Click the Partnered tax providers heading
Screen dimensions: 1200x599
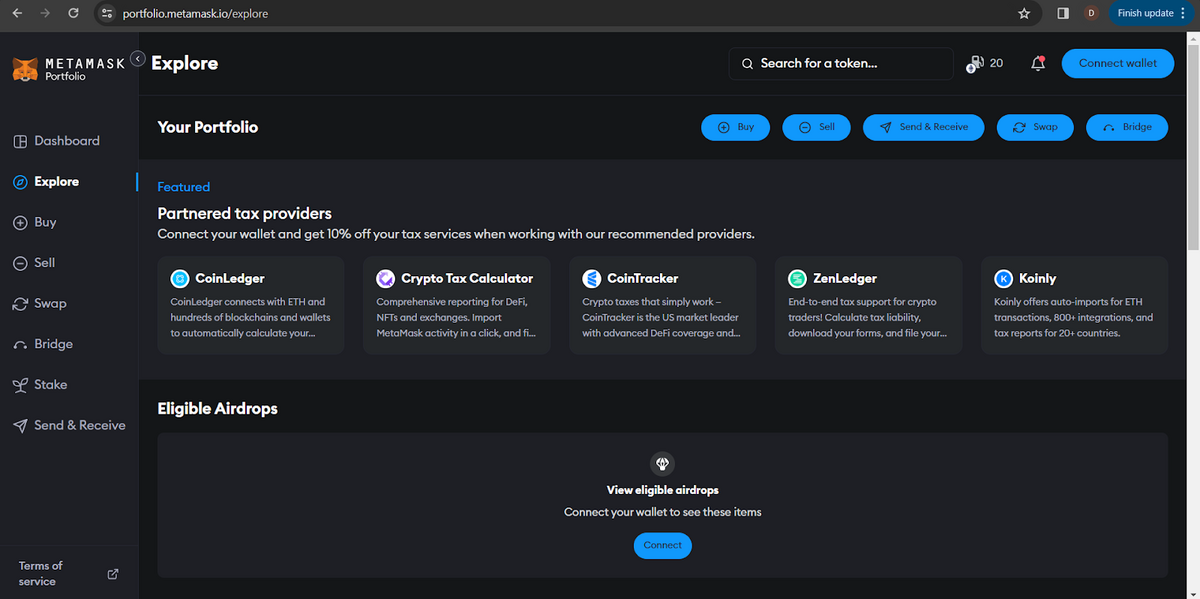pos(245,213)
